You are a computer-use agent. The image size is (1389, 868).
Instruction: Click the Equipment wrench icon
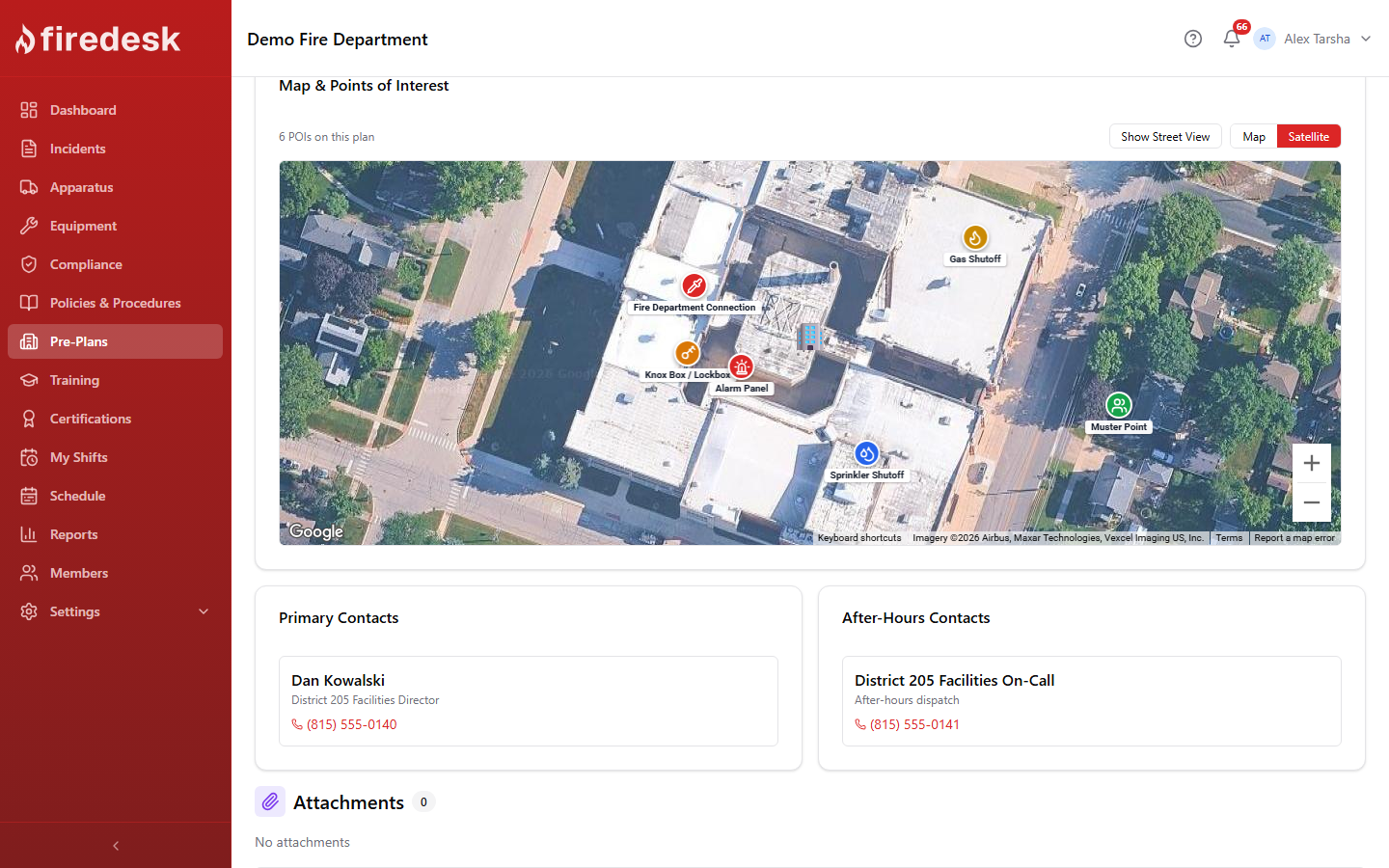pos(29,226)
